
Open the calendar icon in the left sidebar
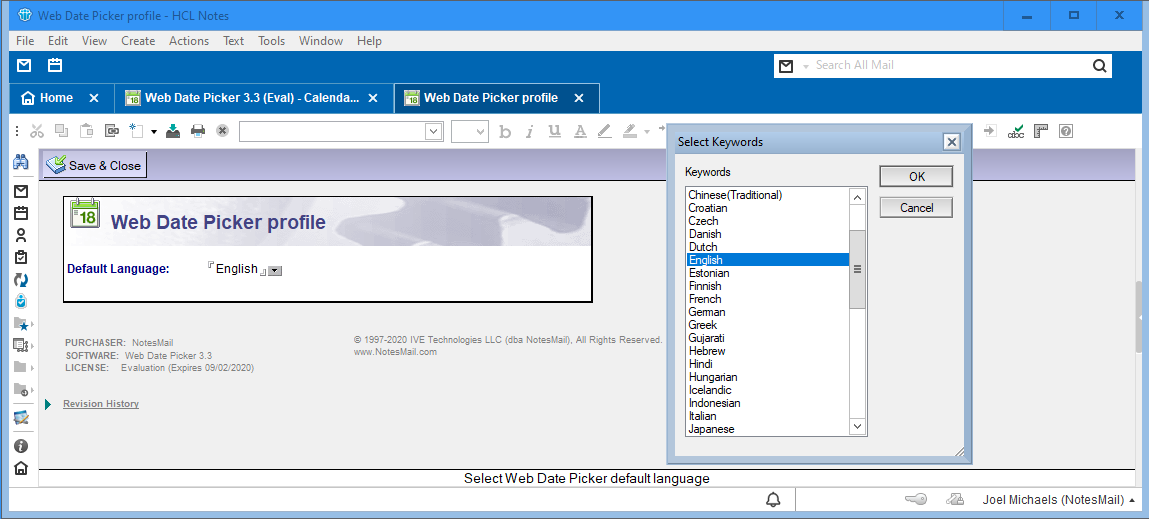point(20,213)
